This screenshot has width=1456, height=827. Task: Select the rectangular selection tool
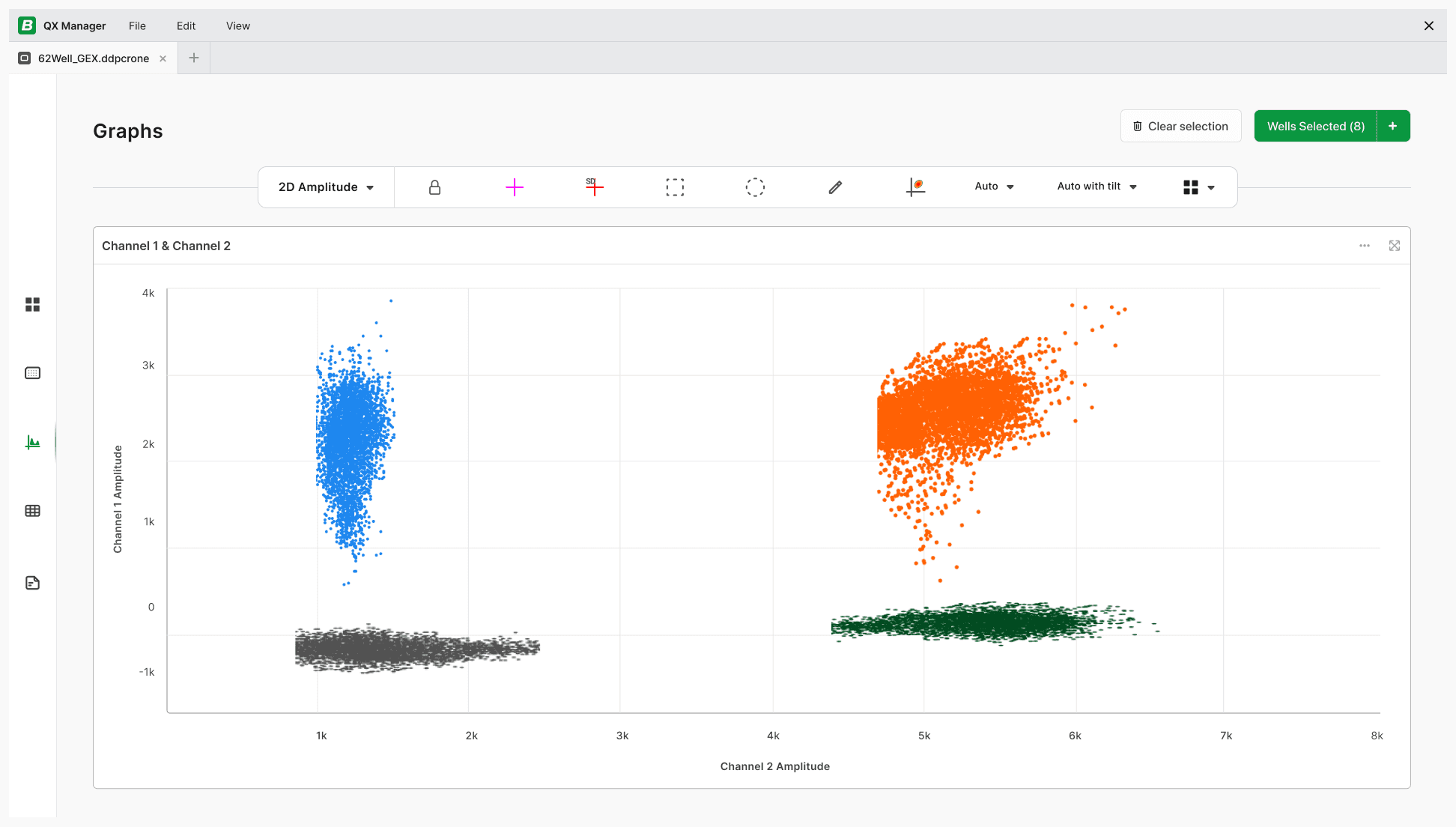(x=675, y=187)
